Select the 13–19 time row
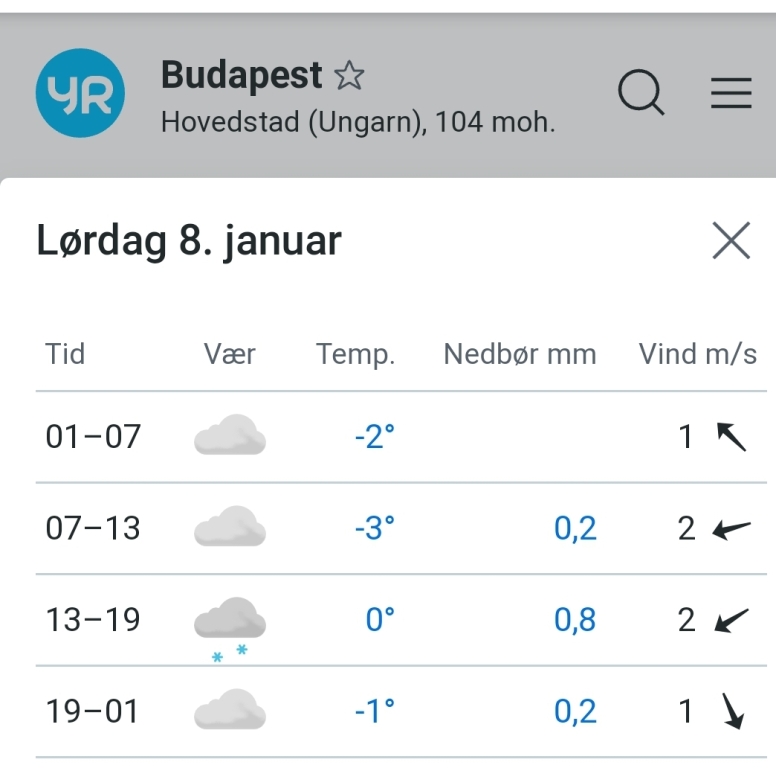 tap(401, 620)
